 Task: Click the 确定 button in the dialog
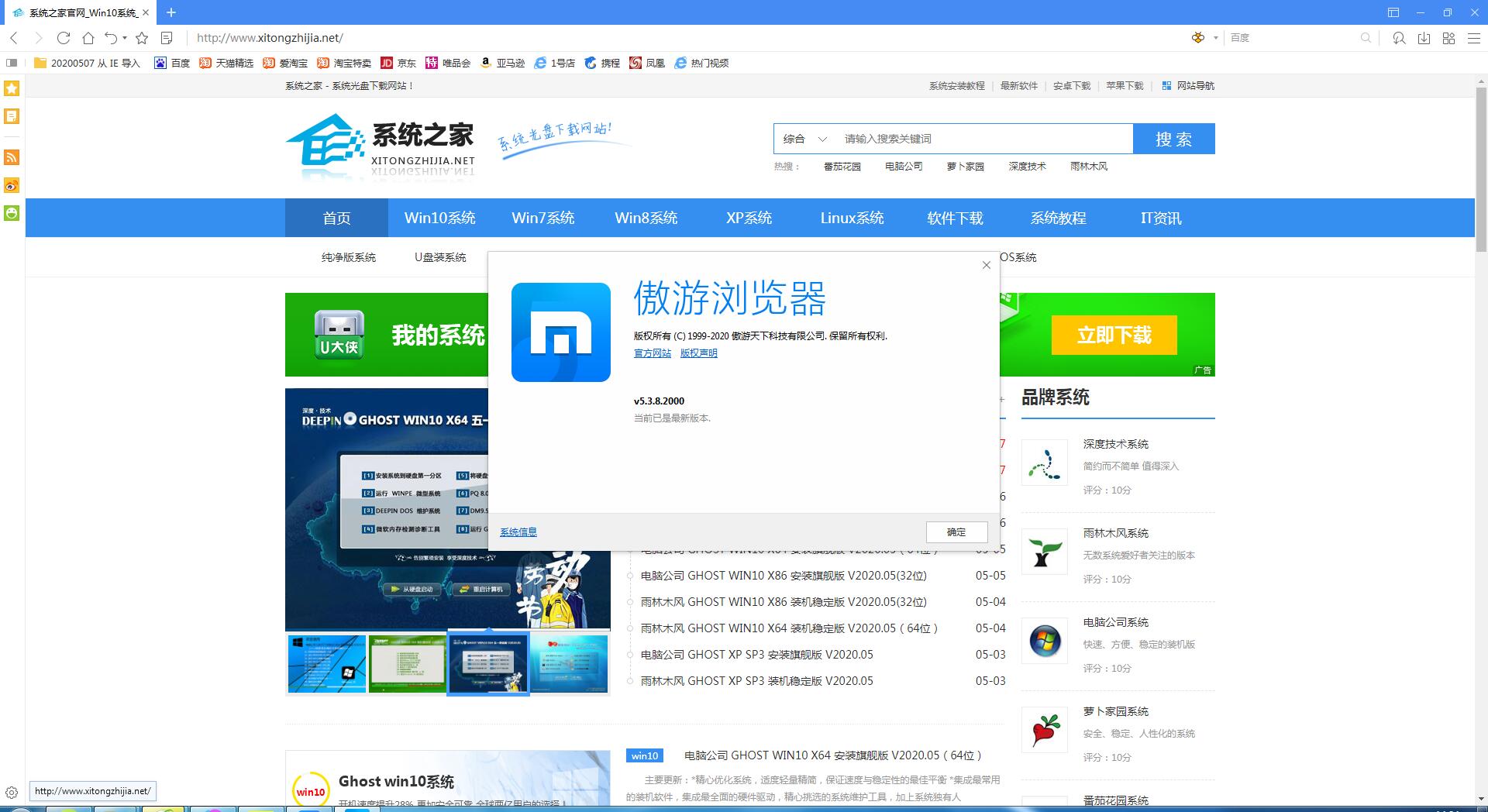pyautogui.click(x=956, y=532)
